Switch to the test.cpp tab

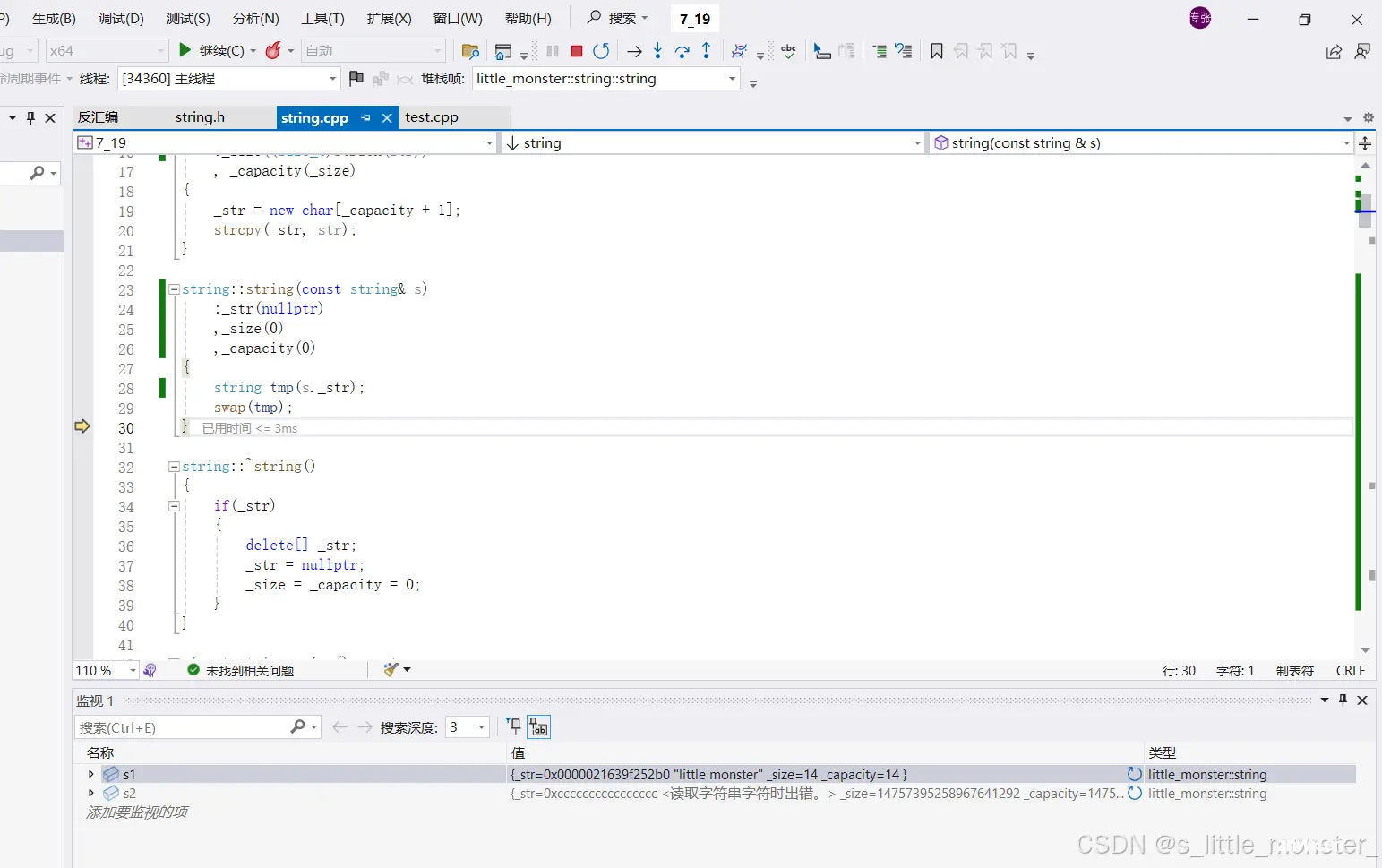[432, 117]
